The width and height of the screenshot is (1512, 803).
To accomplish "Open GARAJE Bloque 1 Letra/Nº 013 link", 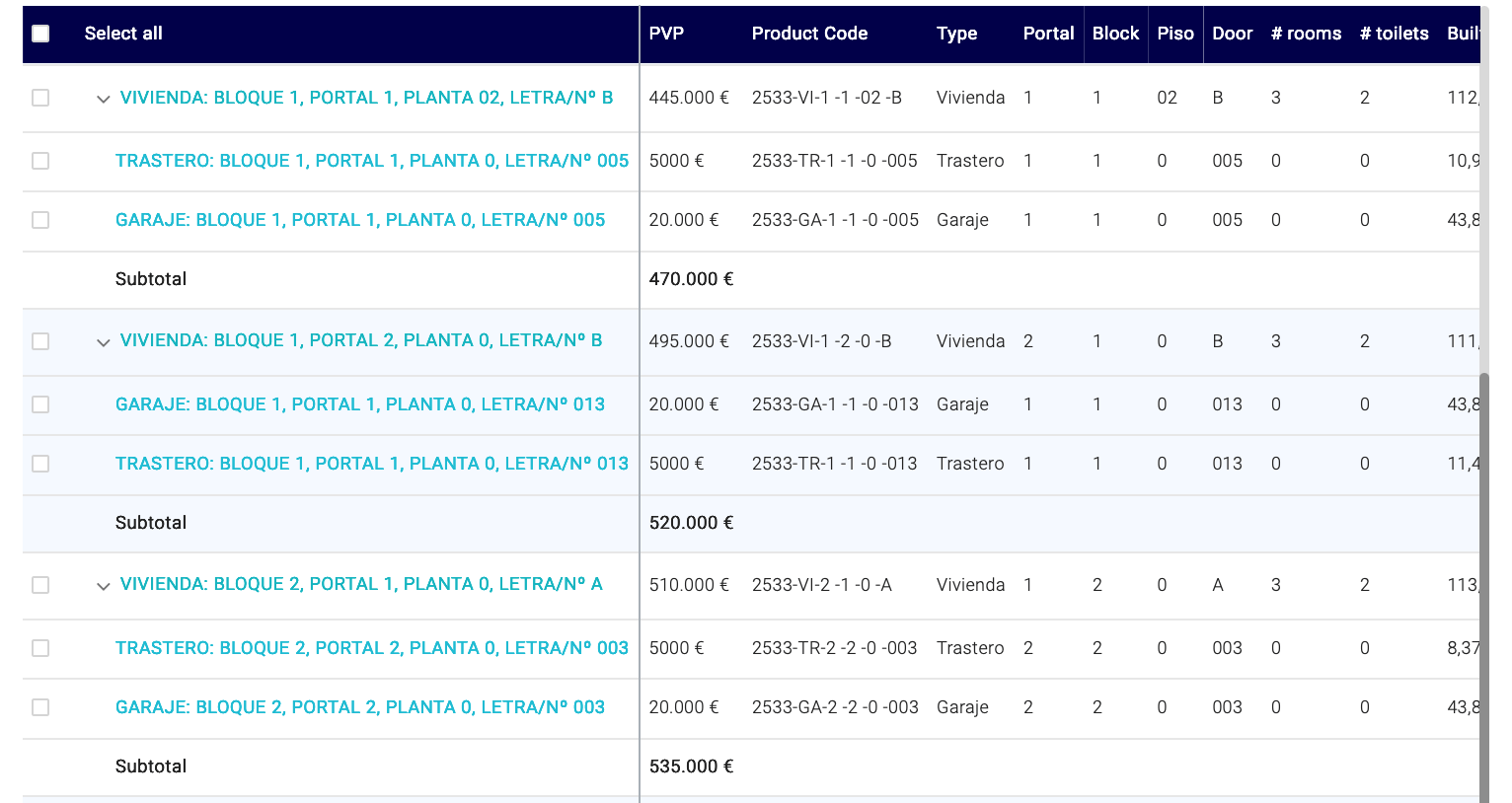I will 360,404.
